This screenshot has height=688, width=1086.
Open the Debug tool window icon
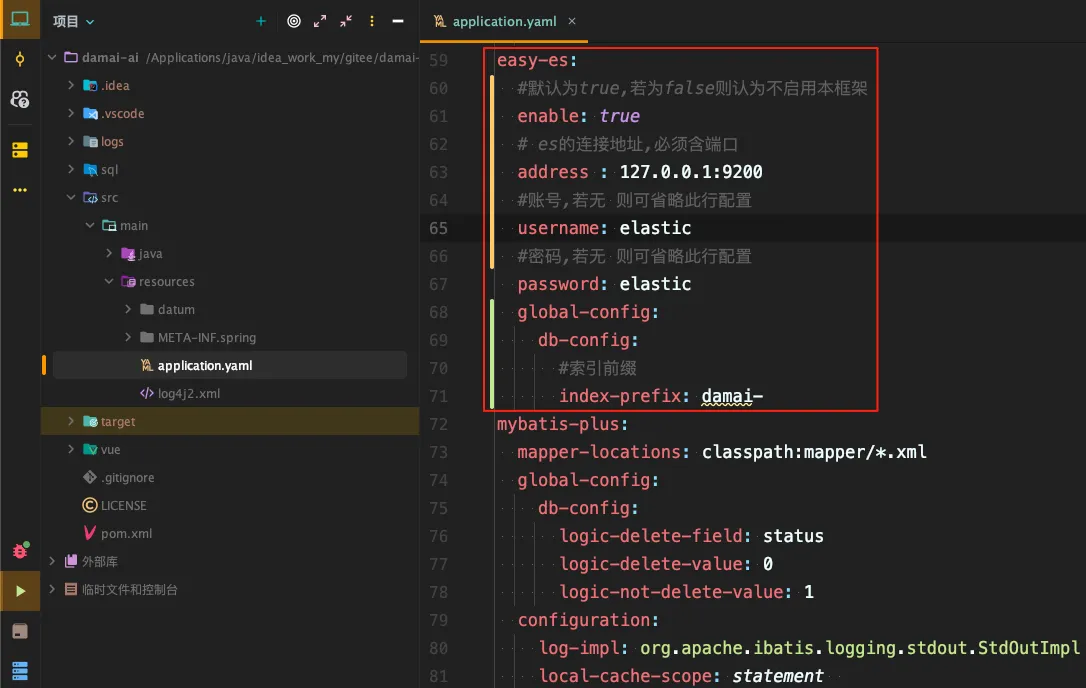click(20, 551)
